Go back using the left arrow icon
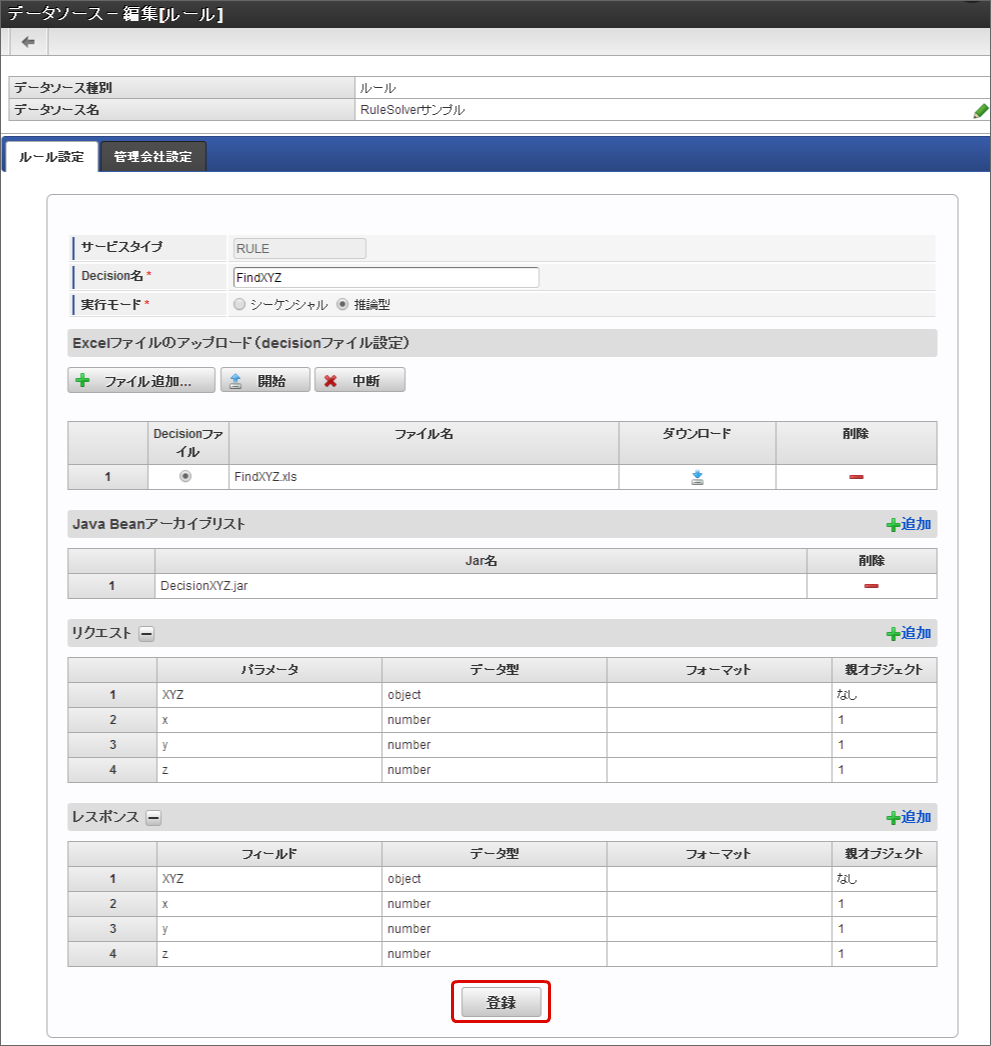This screenshot has height=1046, width=991. tap(28, 42)
